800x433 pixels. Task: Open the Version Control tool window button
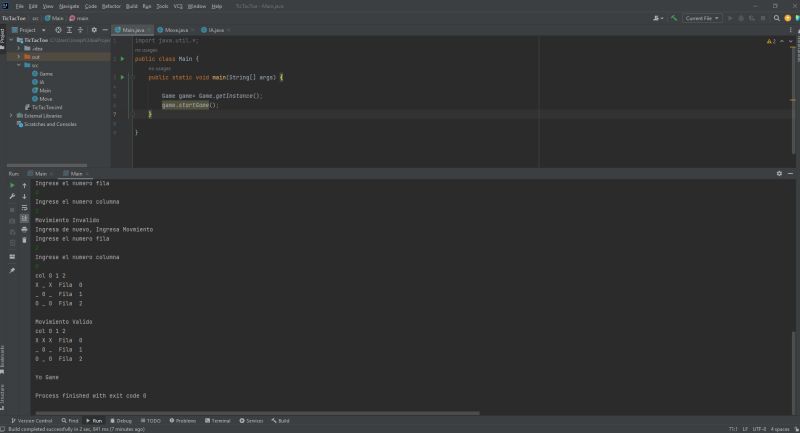(x=33, y=421)
